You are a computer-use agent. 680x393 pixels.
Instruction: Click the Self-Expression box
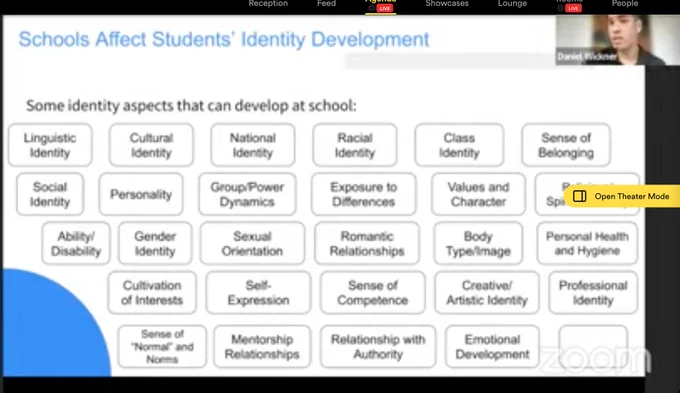(258, 293)
